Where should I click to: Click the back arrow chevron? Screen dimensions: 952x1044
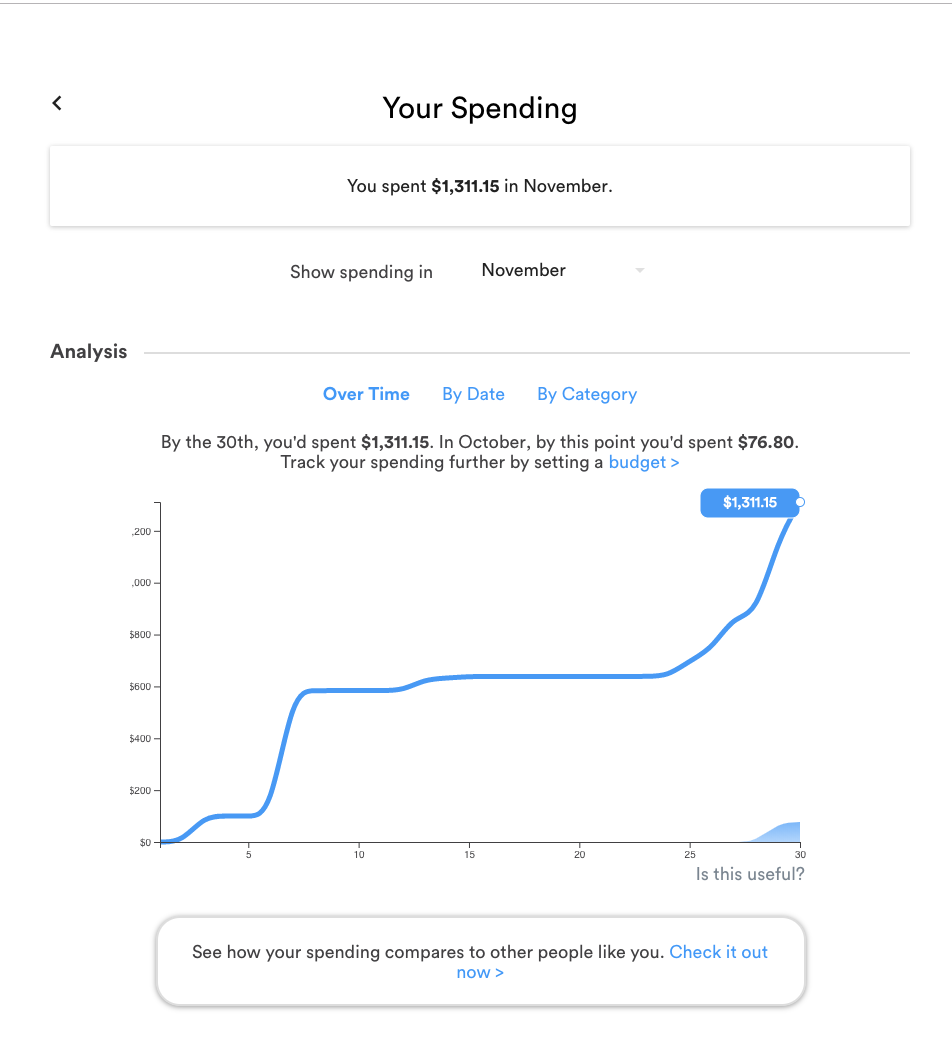(56, 103)
